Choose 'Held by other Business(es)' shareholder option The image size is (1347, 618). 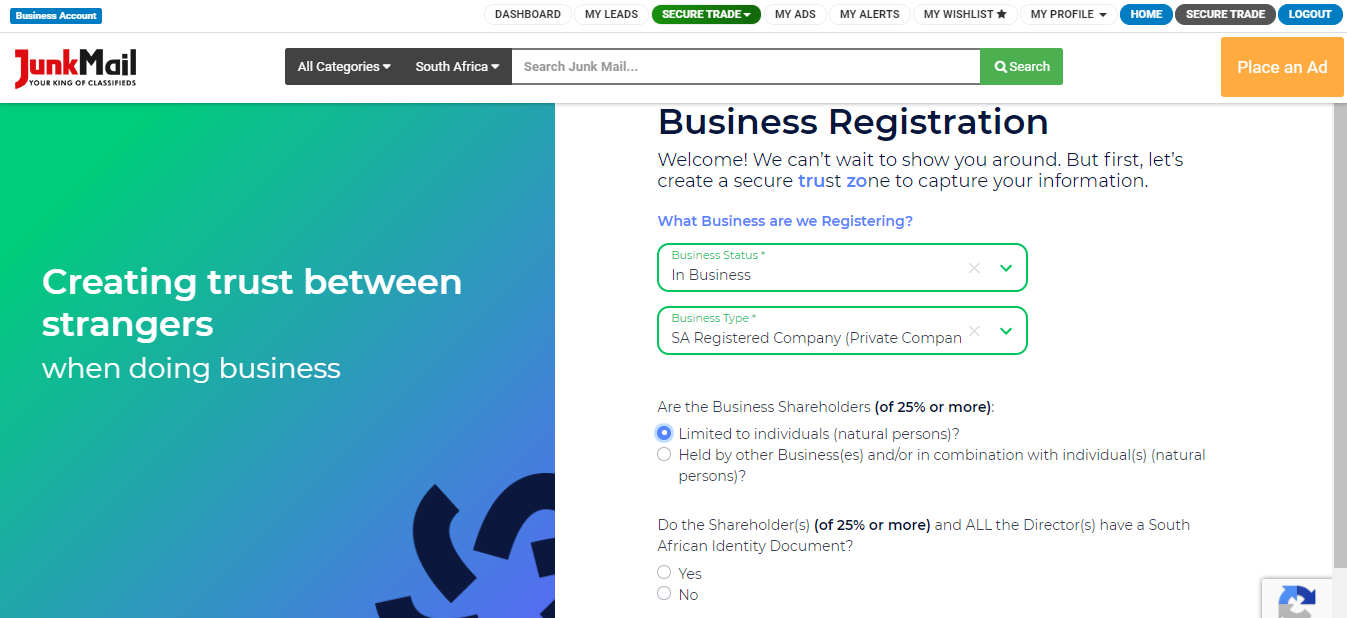pyautogui.click(x=664, y=453)
